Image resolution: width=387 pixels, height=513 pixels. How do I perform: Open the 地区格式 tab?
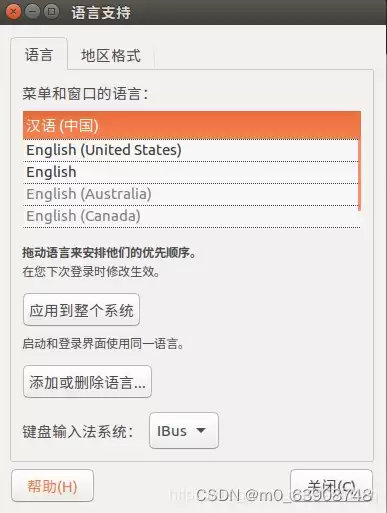point(111,55)
